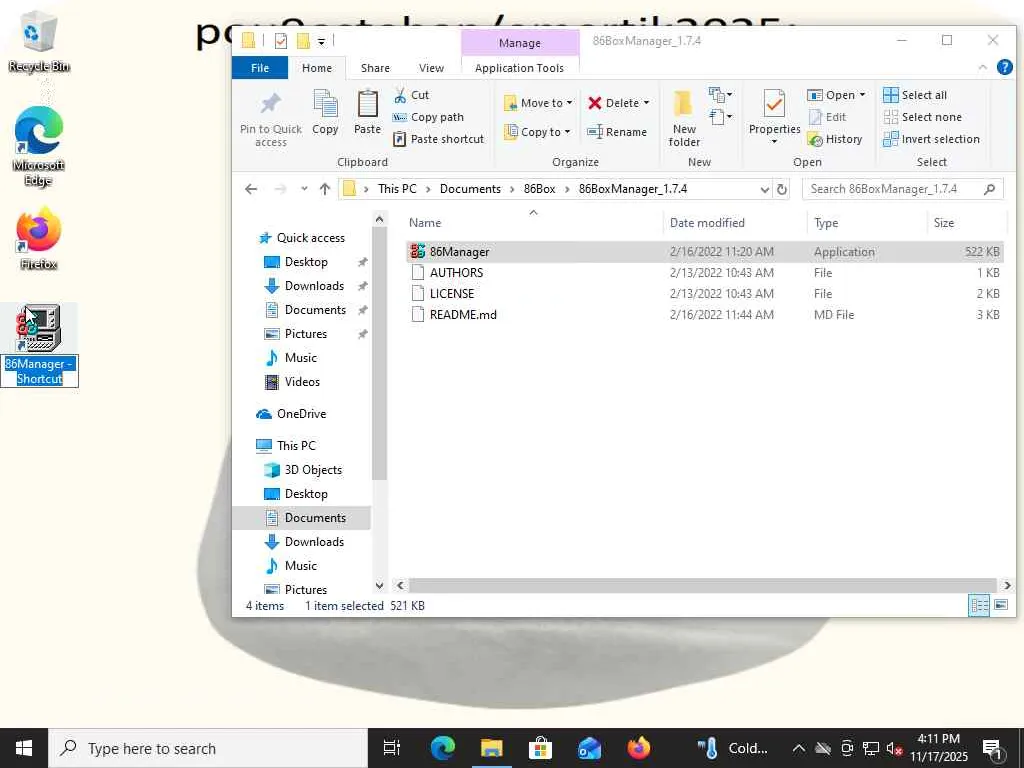The width and height of the screenshot is (1024, 768).
Task: Click the Manage contextual tab
Action: coord(520,43)
